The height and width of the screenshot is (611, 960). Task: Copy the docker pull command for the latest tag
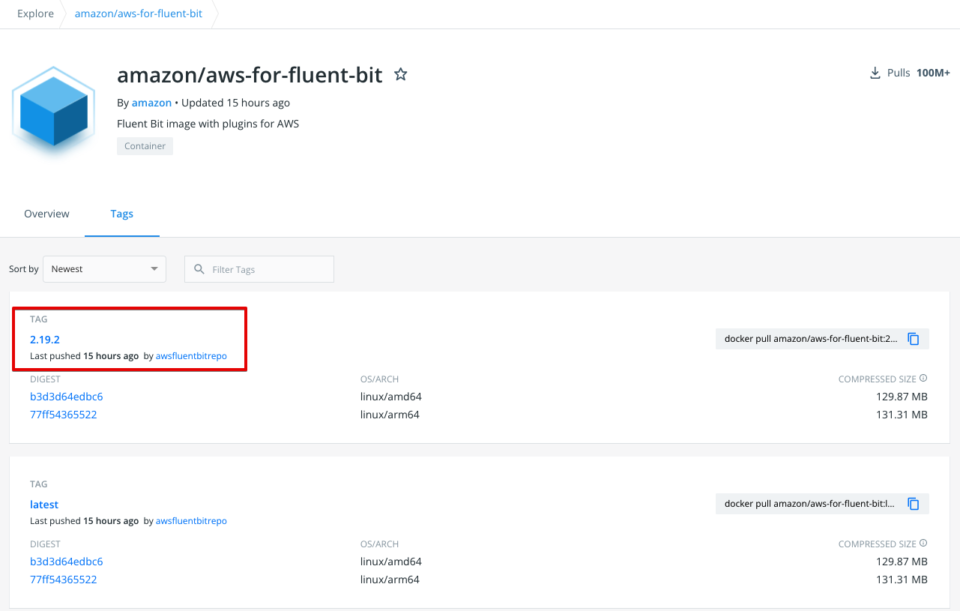[913, 503]
